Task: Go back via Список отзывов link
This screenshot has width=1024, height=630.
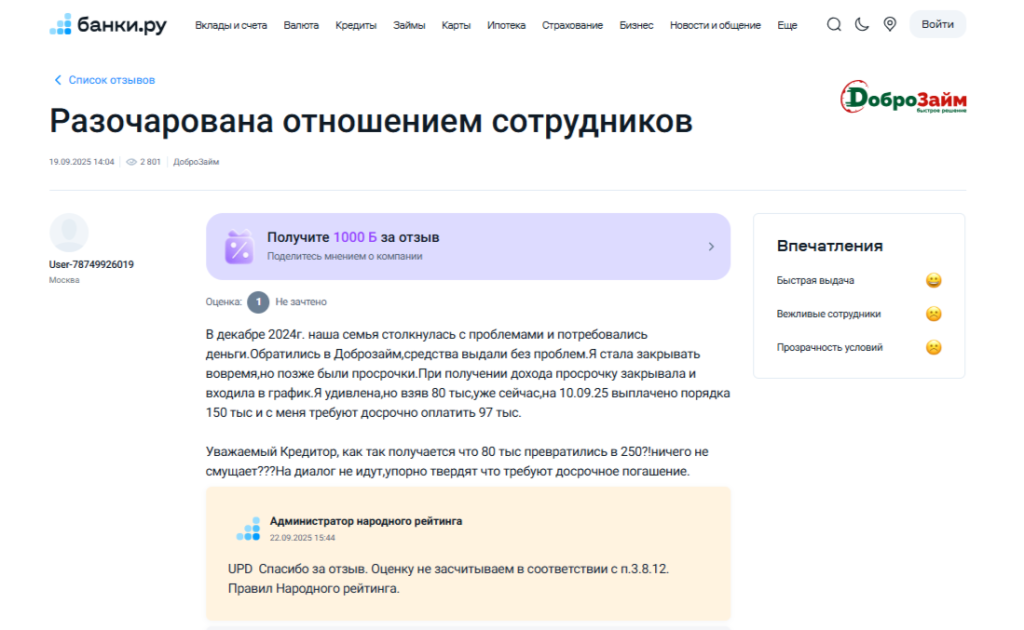Action: pyautogui.click(x=112, y=80)
